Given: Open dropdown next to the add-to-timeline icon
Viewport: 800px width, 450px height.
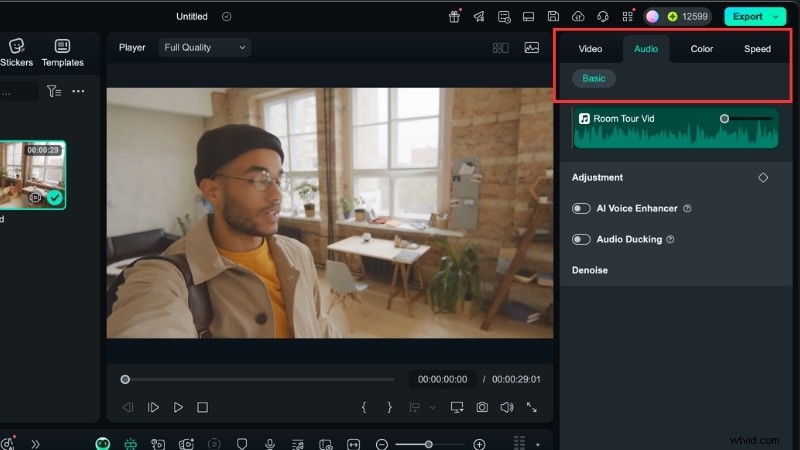Looking at the screenshot, I should [433, 407].
